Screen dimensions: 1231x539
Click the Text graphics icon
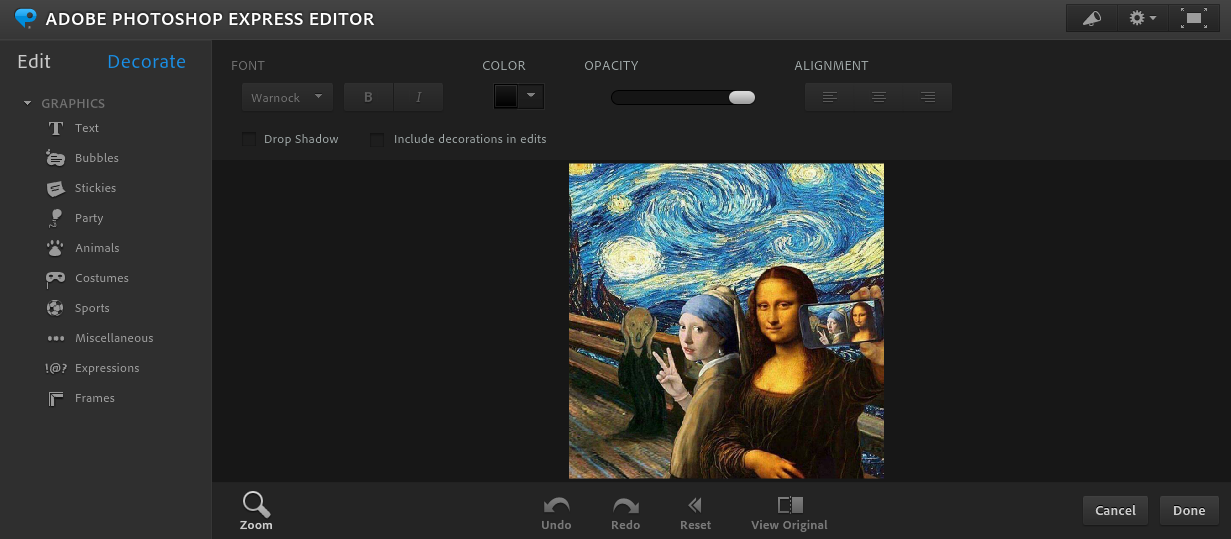56,128
